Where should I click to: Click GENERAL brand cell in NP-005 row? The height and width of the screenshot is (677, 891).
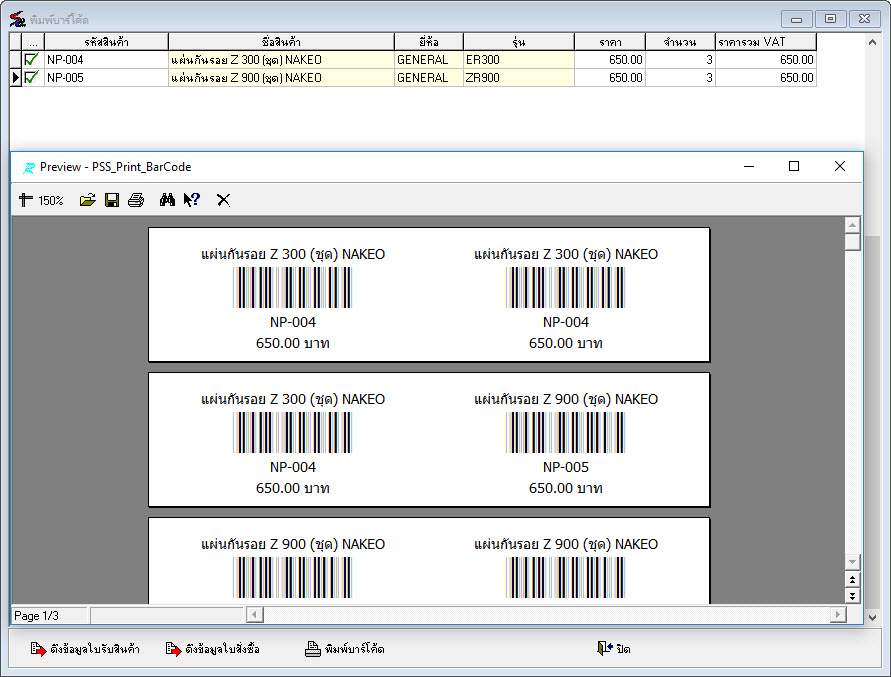(x=428, y=78)
